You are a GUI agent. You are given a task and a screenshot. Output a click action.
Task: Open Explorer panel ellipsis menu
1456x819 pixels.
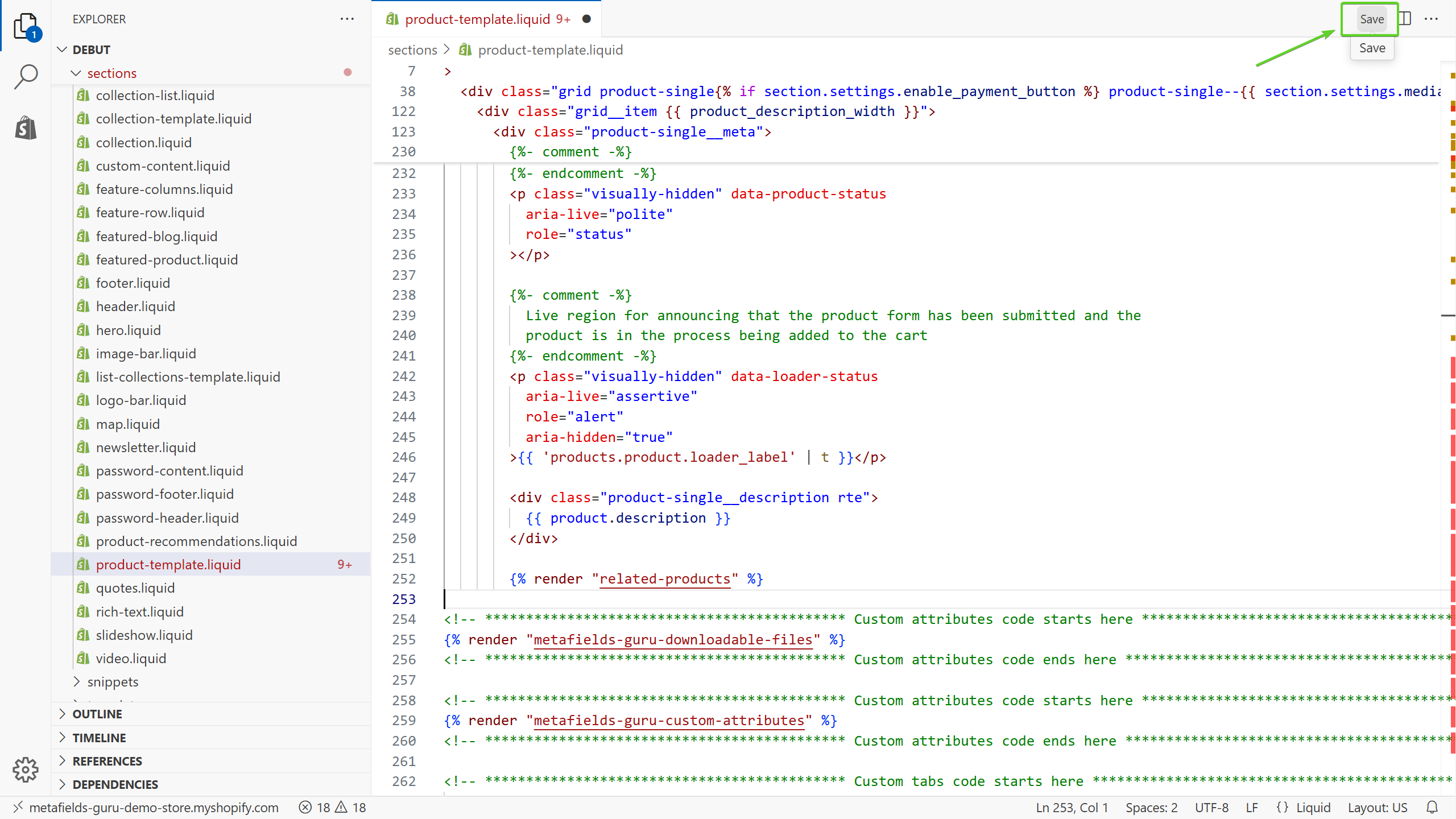tap(347, 19)
